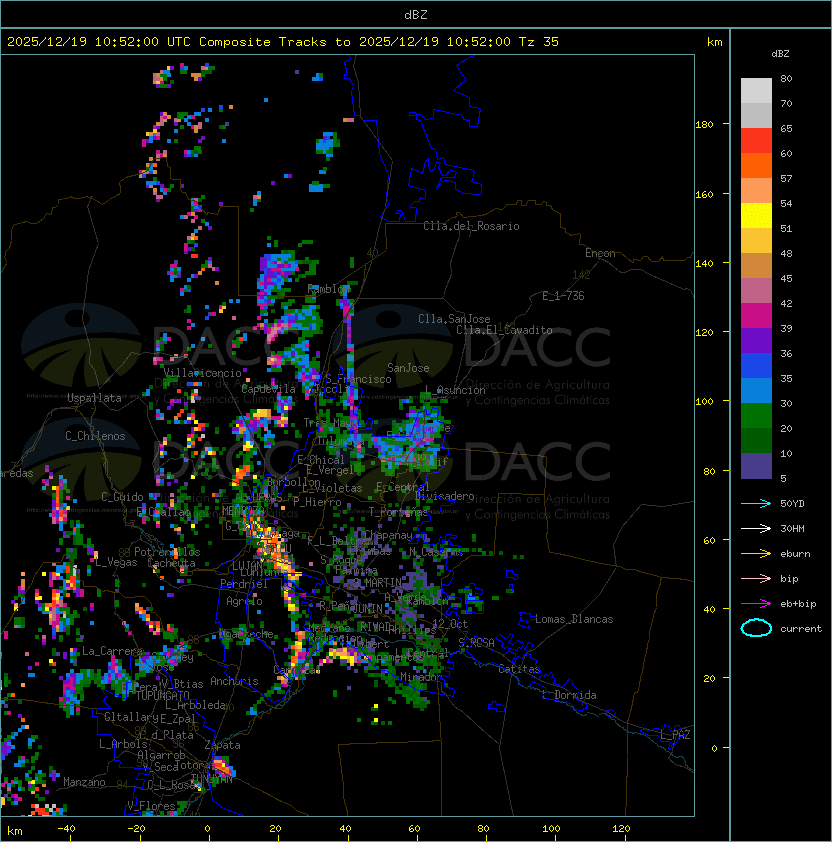This screenshot has width=832, height=842.
Task: Click the Clla.El_Cavadito place label
Action: tap(504, 330)
